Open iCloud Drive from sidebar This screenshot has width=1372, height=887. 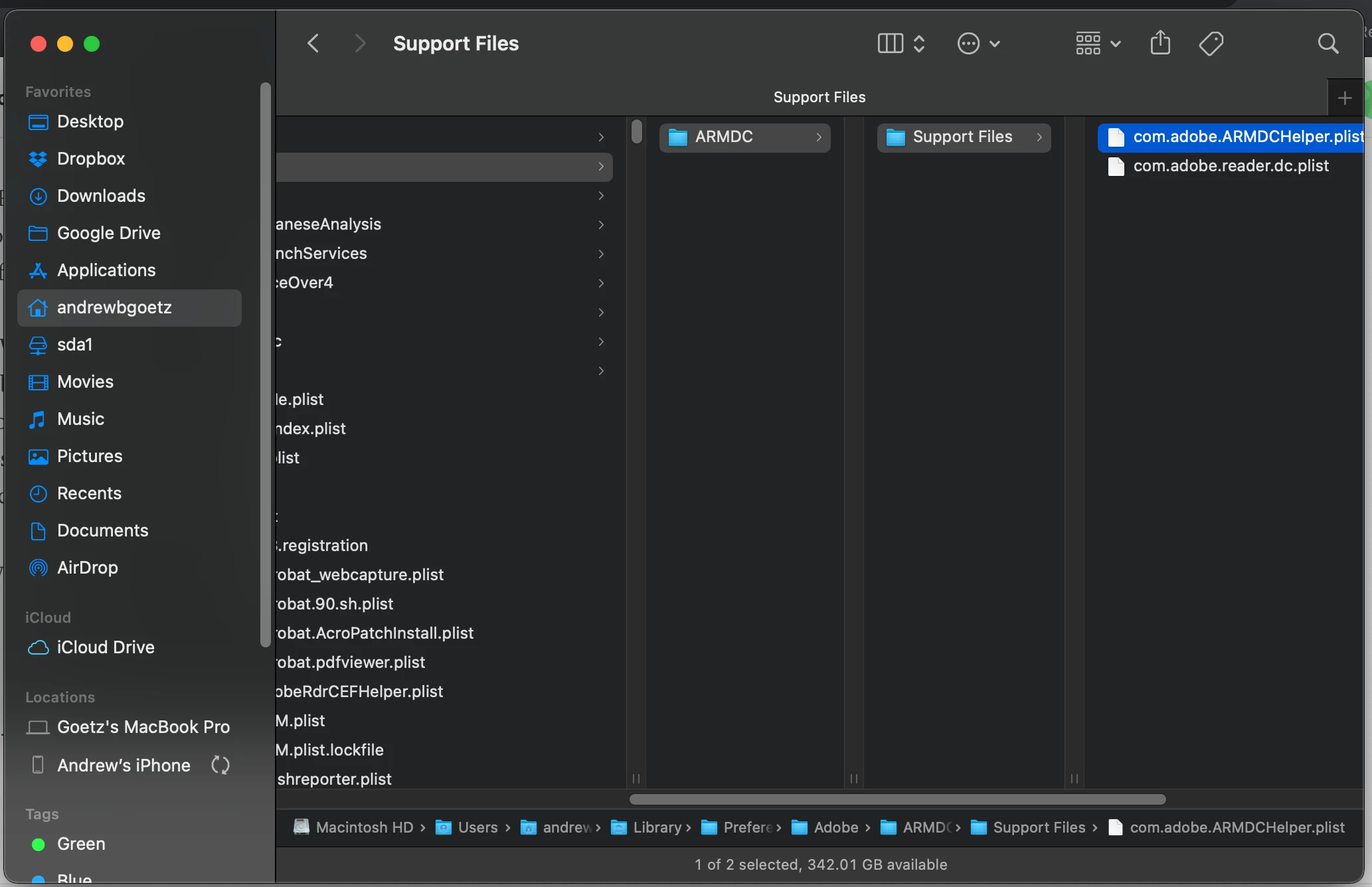(106, 647)
